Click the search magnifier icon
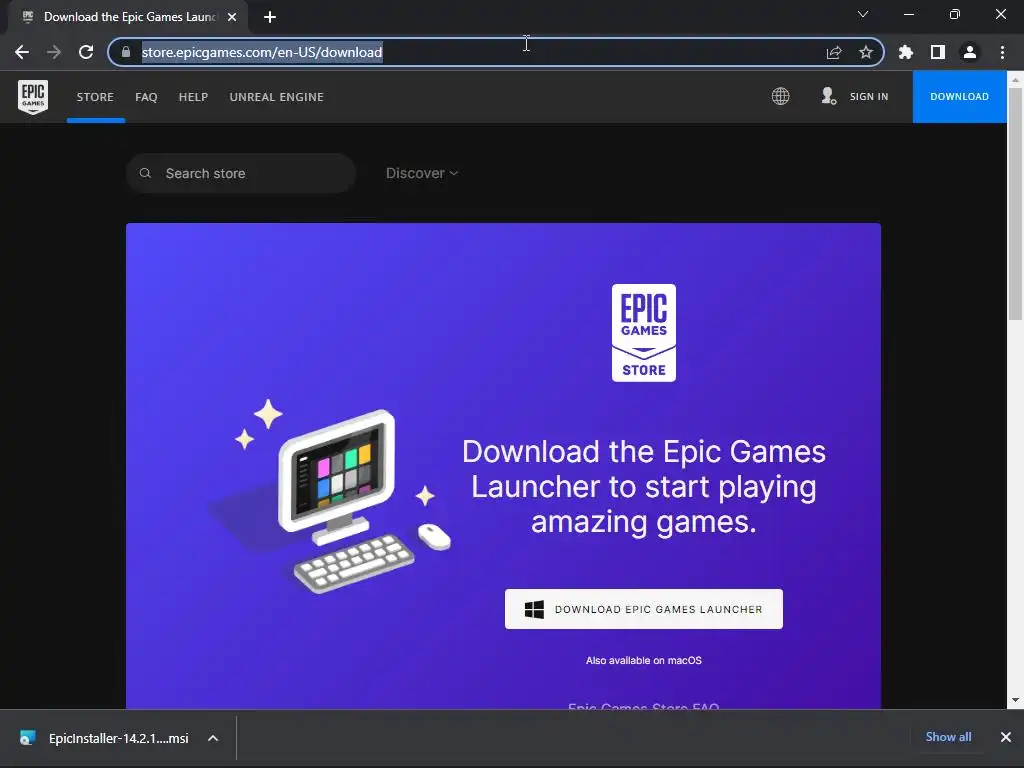1024x768 pixels. tap(146, 173)
